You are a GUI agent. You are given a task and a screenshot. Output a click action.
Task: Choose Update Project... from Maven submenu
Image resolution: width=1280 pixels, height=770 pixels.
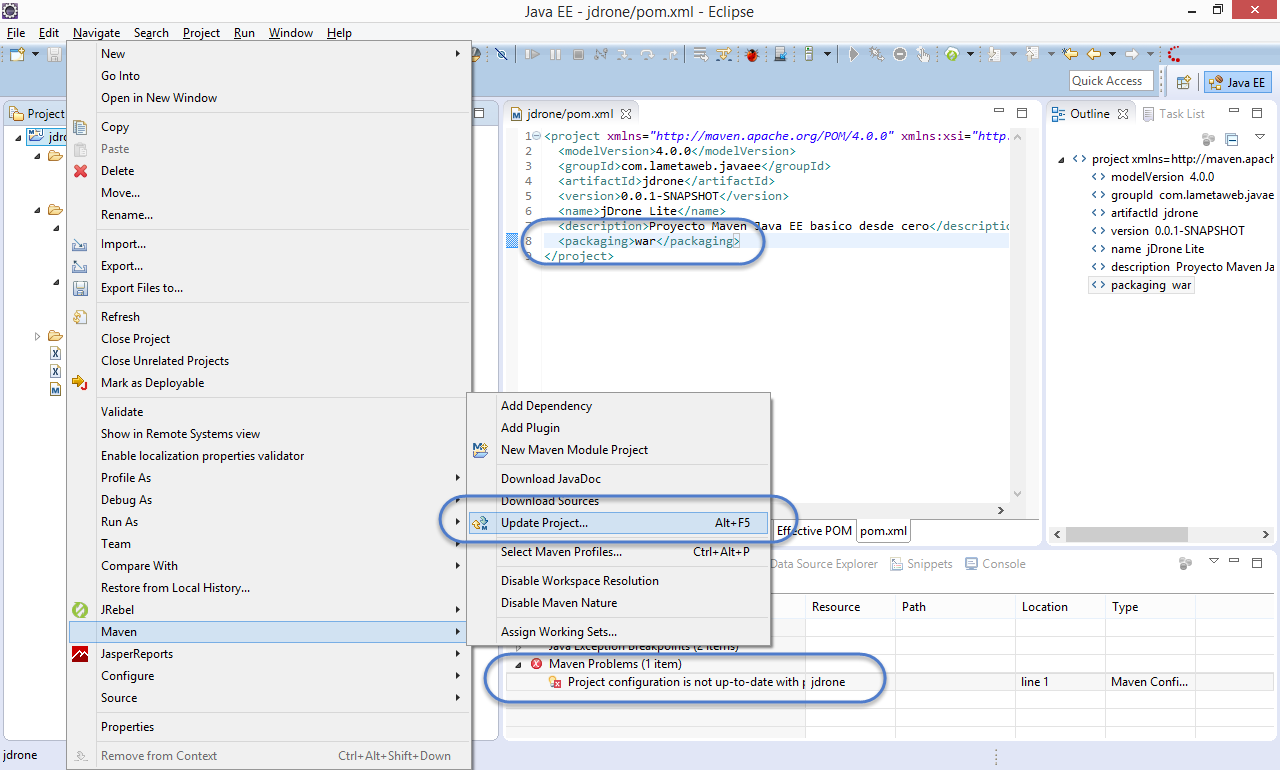click(619, 523)
